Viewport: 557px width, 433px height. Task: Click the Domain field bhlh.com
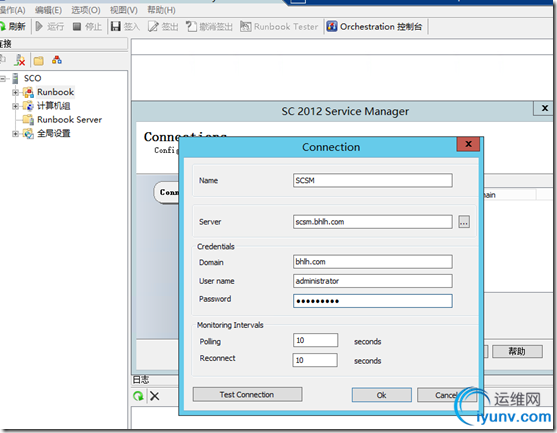click(373, 262)
